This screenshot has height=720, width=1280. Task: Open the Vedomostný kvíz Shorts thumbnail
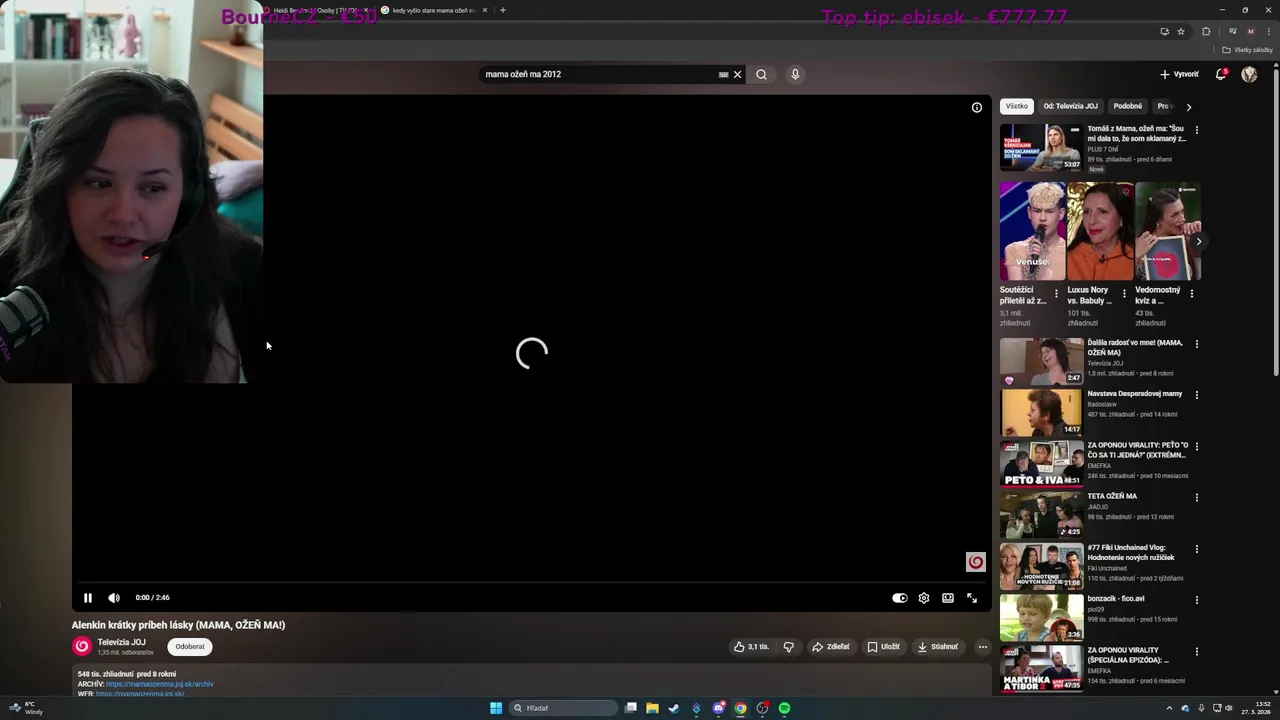[x=1167, y=231]
